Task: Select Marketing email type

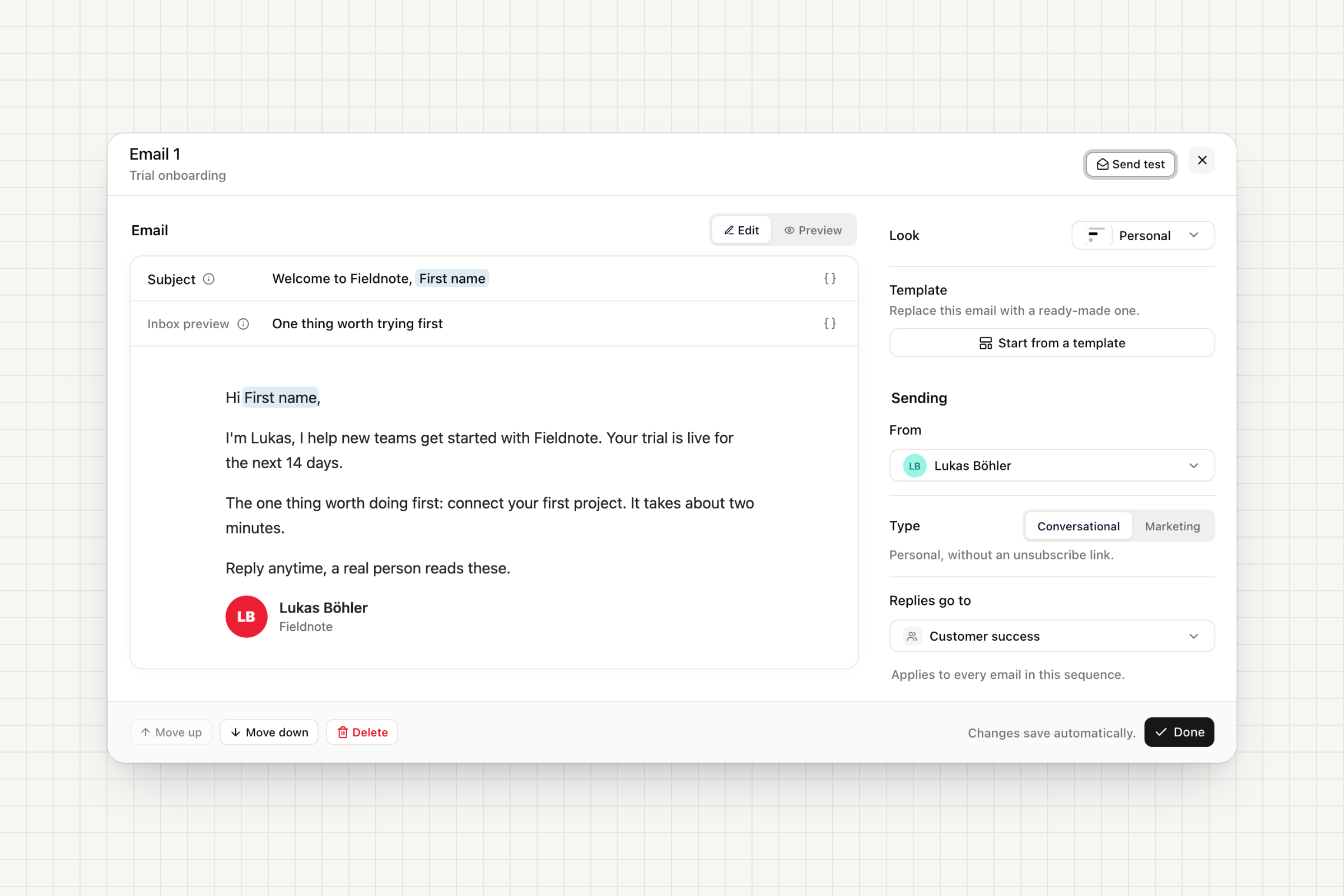Action: click(x=1172, y=526)
